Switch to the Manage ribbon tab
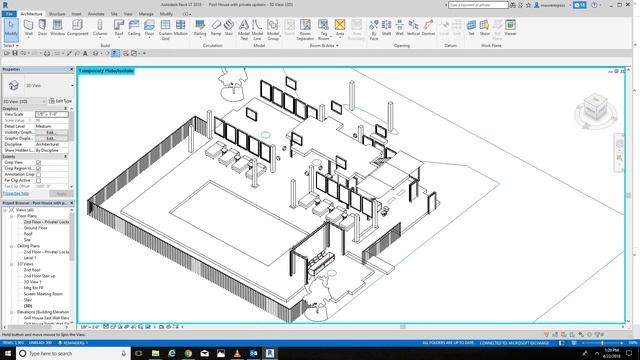The width and height of the screenshot is (640, 360). click(146, 14)
